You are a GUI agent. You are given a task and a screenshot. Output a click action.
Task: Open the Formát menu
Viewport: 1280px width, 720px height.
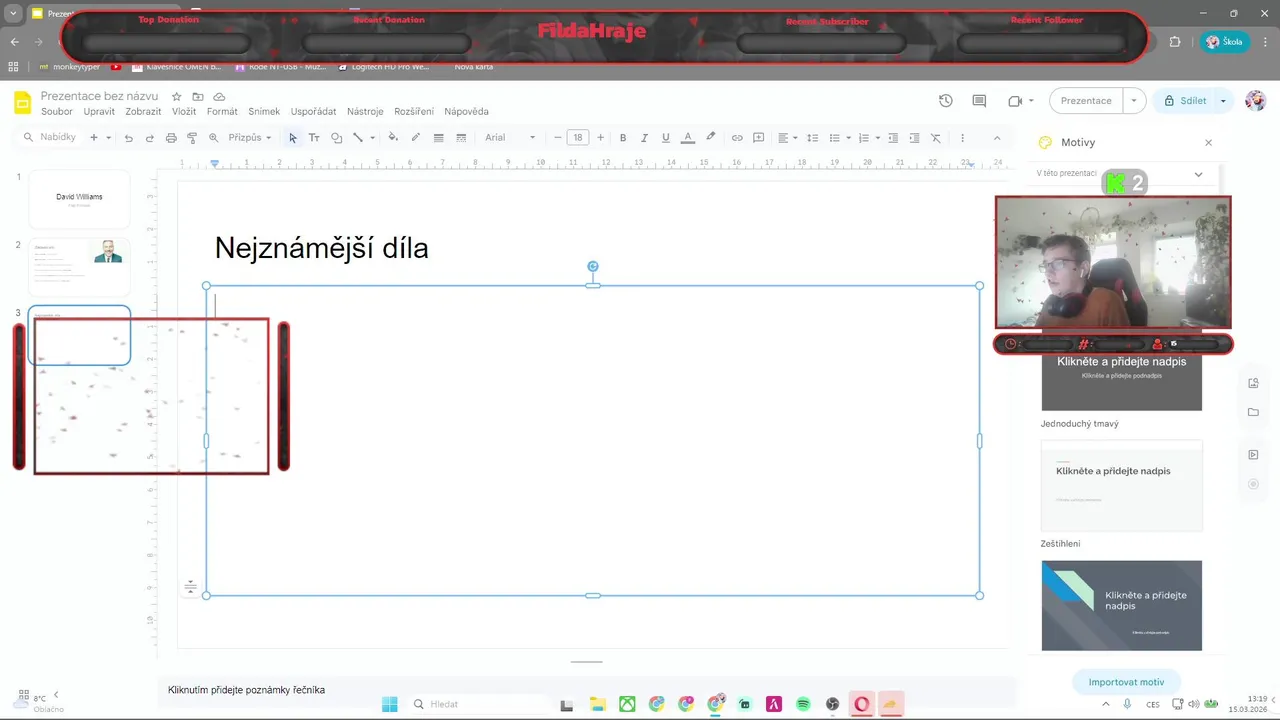click(x=222, y=112)
